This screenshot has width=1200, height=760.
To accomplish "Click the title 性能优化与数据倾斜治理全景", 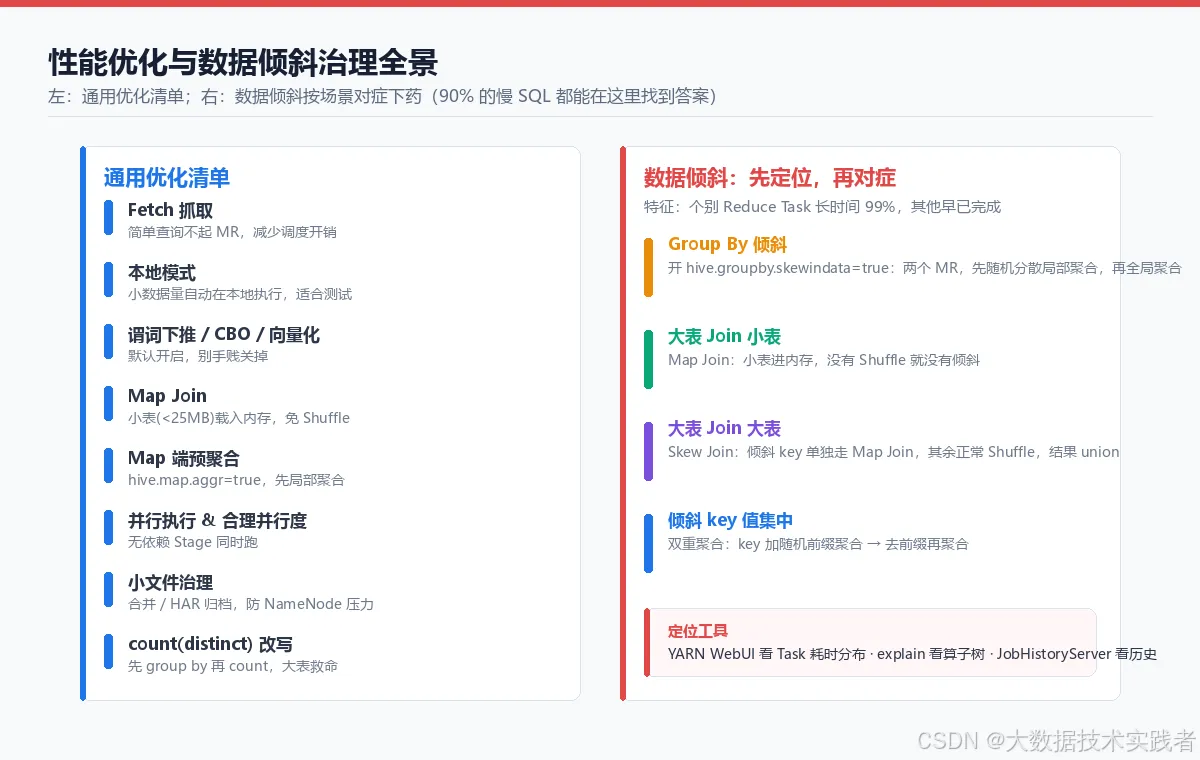I will 243,62.
